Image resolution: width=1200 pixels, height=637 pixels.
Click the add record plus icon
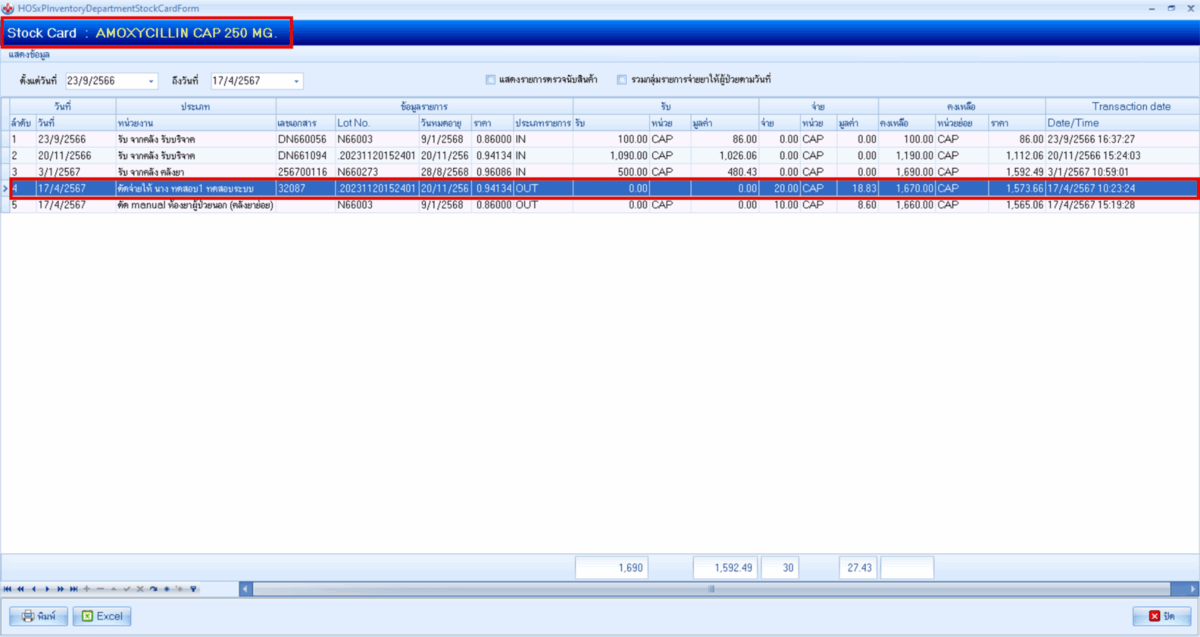coord(87,589)
